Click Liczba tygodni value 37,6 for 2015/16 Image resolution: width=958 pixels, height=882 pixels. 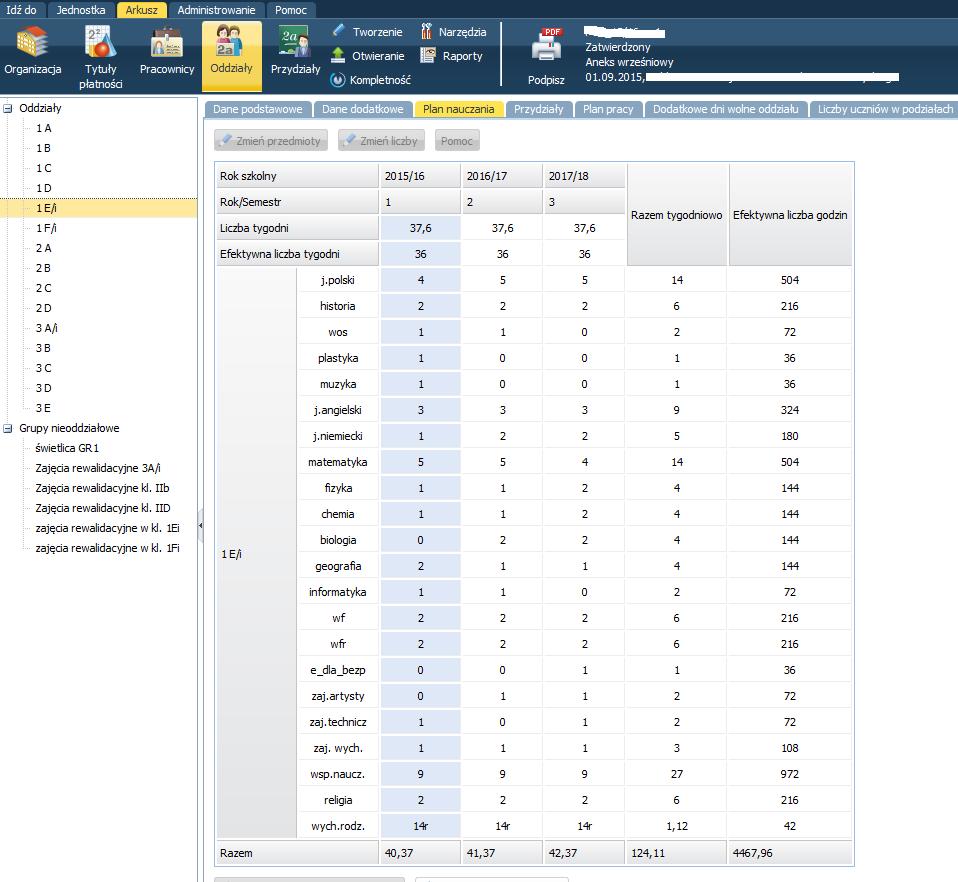click(420, 228)
